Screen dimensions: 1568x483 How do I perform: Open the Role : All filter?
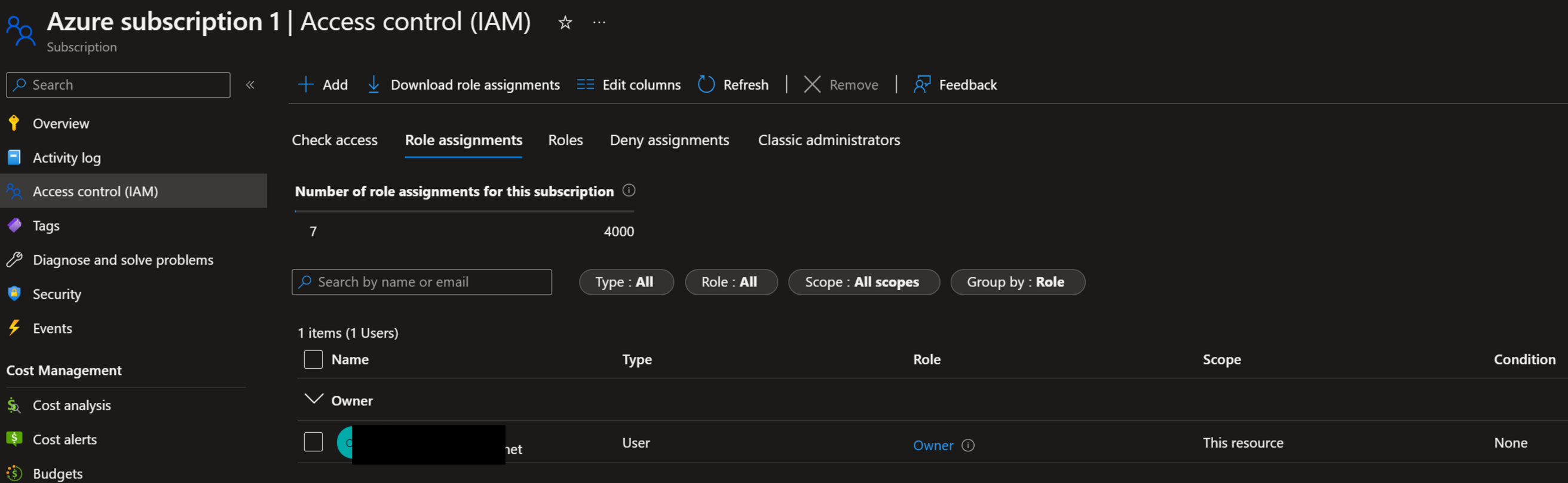point(730,282)
